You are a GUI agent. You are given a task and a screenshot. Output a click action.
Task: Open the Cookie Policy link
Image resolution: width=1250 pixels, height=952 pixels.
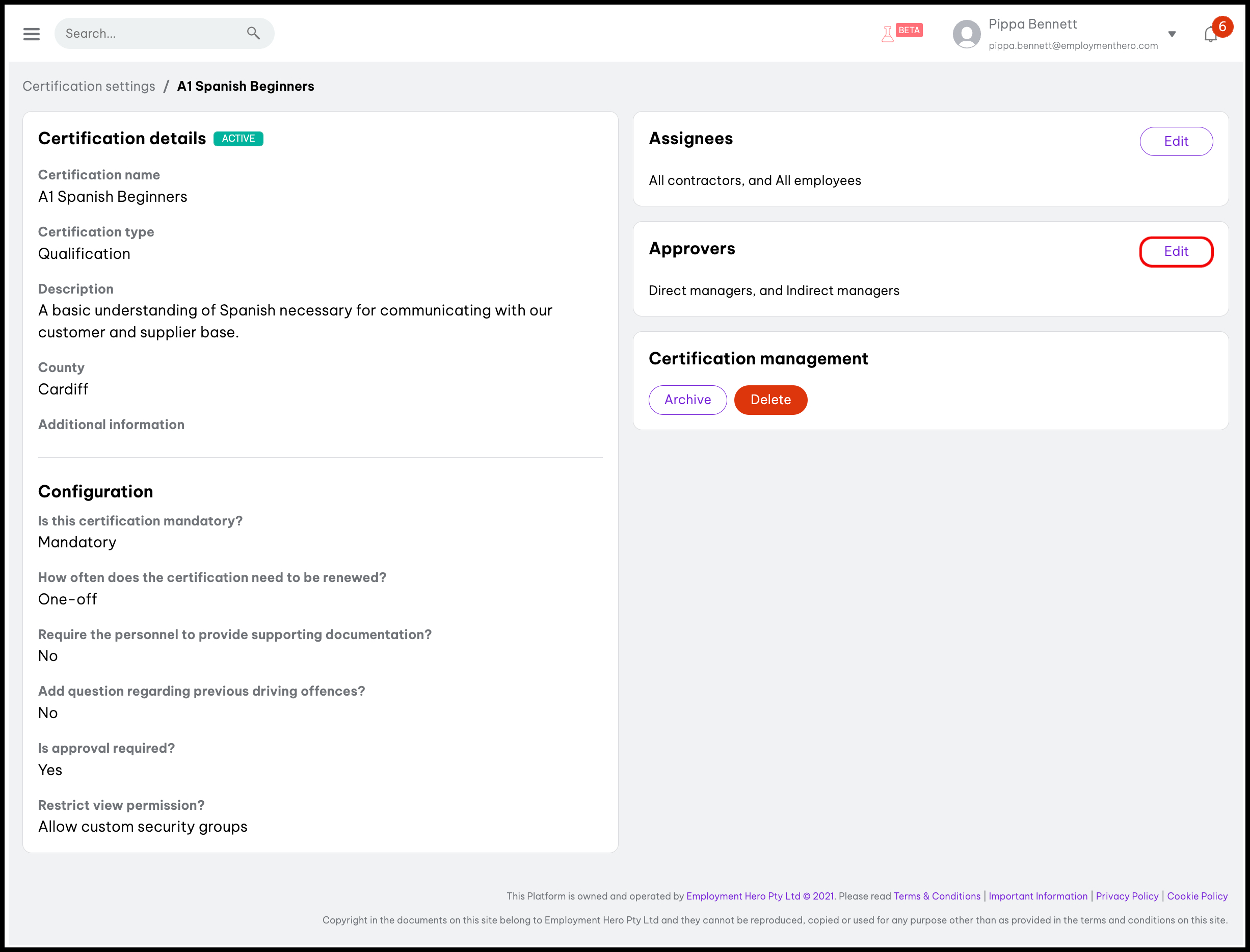click(x=1196, y=896)
